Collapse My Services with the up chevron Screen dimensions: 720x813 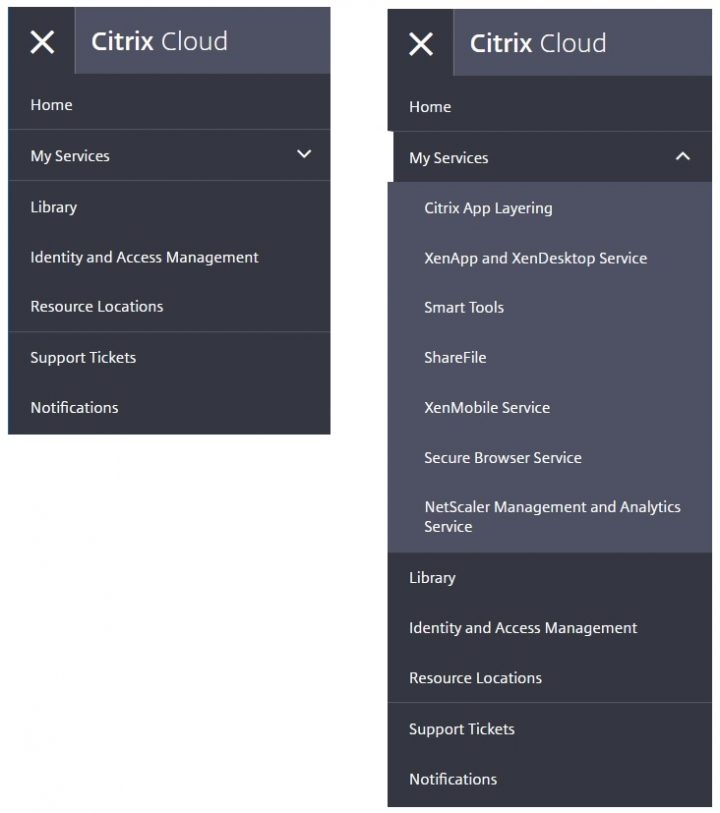click(x=683, y=157)
